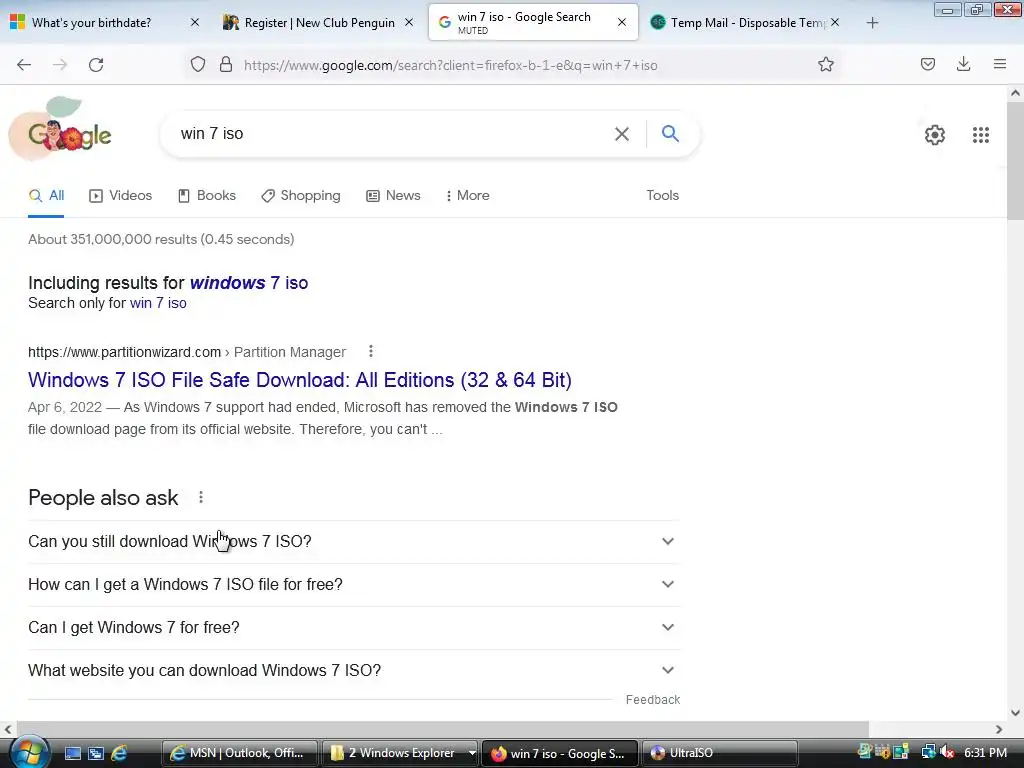Submit search with the blue magnifier icon
Image resolution: width=1024 pixels, height=768 pixels.
(x=671, y=134)
